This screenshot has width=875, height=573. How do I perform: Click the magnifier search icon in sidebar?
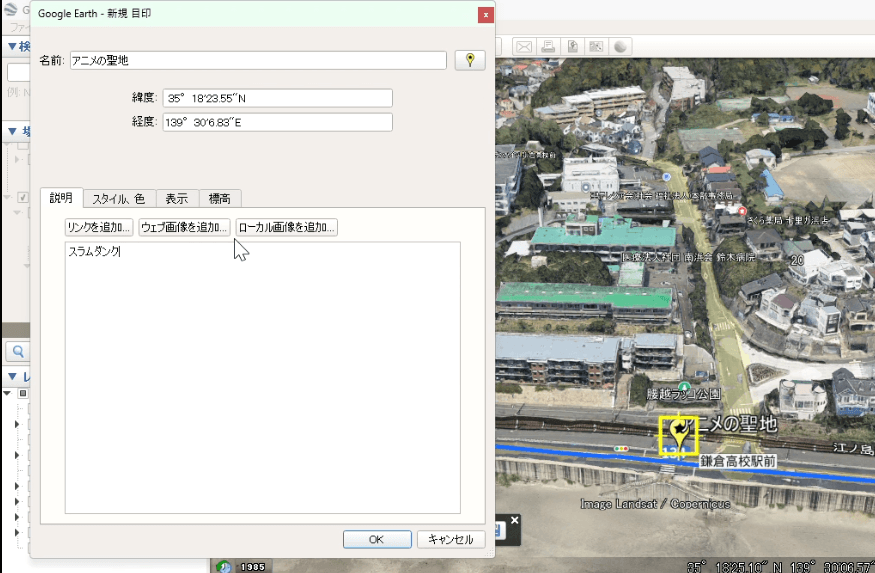[x=18, y=351]
